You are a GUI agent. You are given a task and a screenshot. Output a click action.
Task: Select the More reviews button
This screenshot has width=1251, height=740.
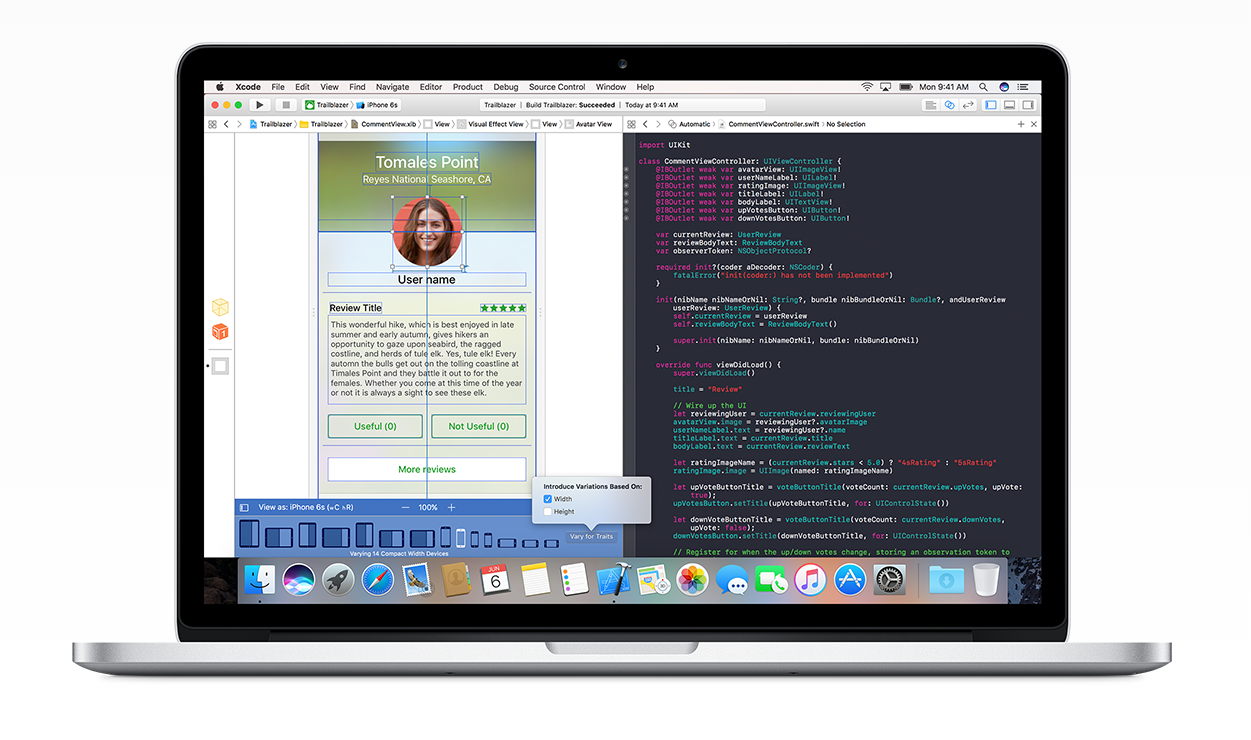pos(427,469)
